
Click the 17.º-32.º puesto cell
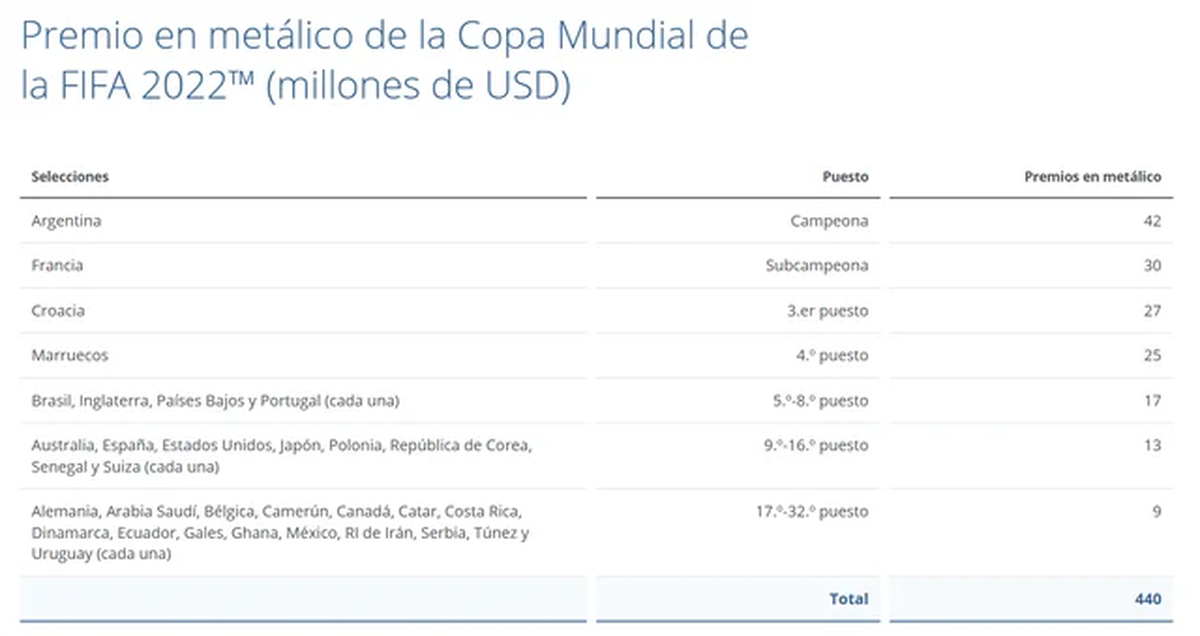812,511
